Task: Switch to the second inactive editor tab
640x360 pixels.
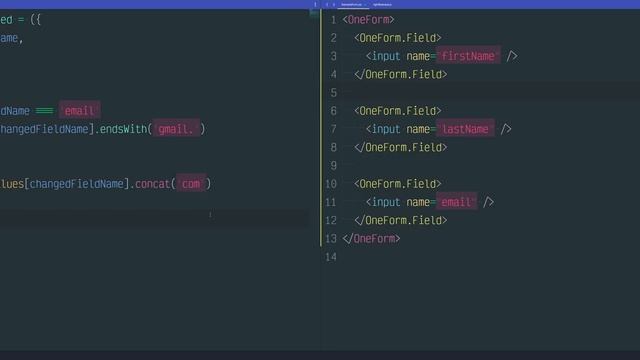Action: (x=382, y=4)
